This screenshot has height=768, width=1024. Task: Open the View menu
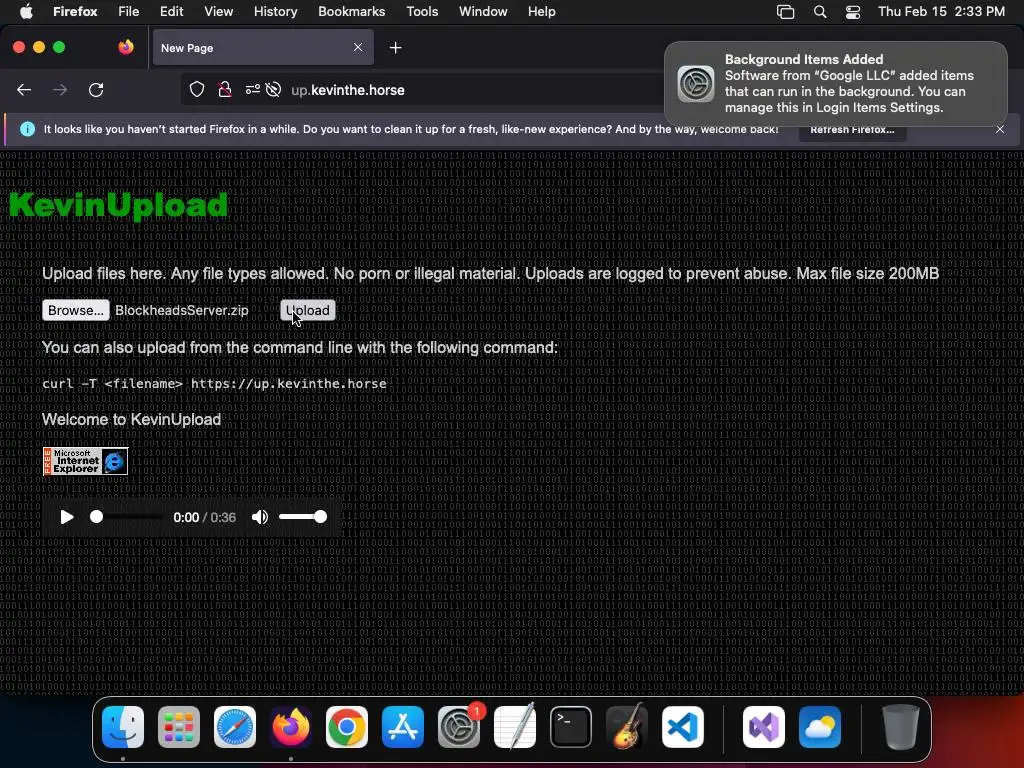218,12
